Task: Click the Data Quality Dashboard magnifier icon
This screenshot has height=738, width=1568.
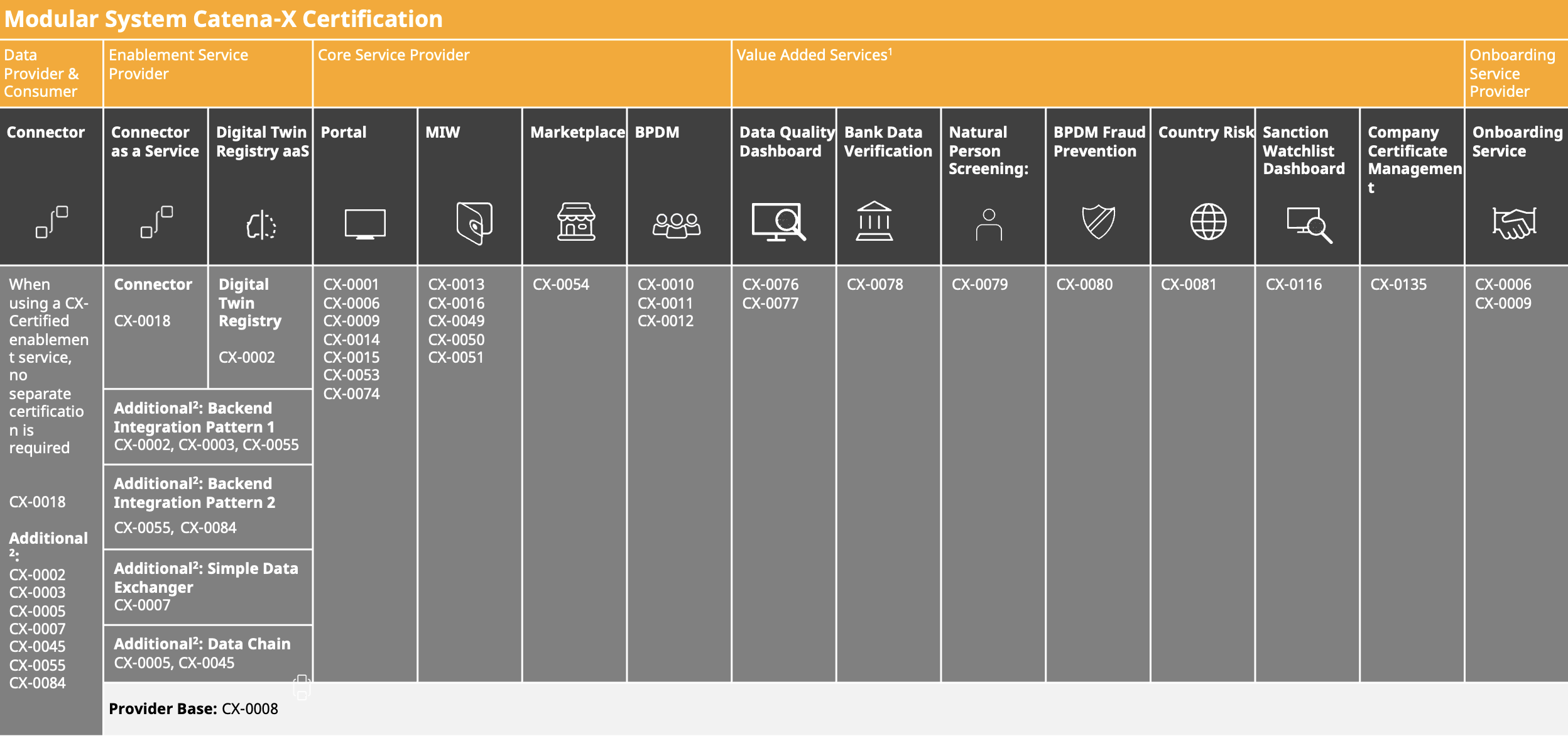Action: (779, 222)
